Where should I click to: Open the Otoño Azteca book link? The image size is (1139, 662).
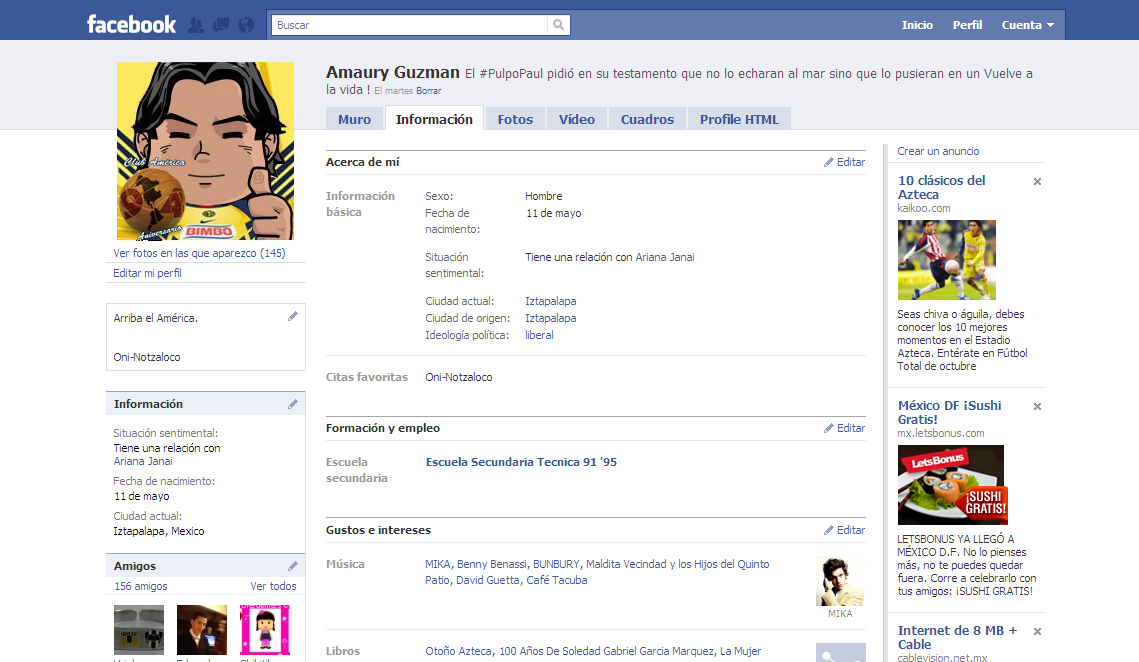pyautogui.click(x=458, y=651)
